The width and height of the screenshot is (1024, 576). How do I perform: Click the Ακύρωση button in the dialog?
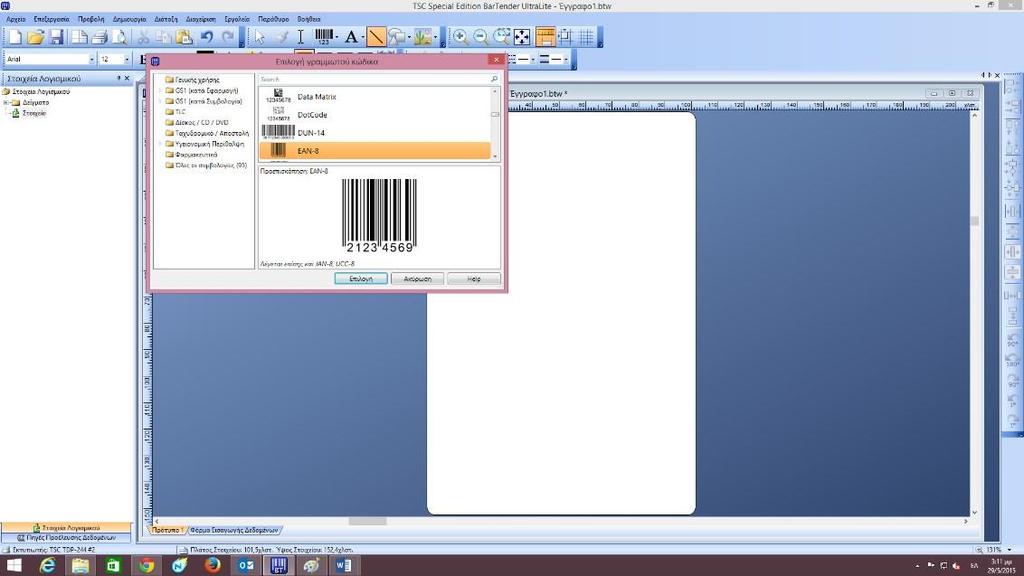tap(417, 279)
